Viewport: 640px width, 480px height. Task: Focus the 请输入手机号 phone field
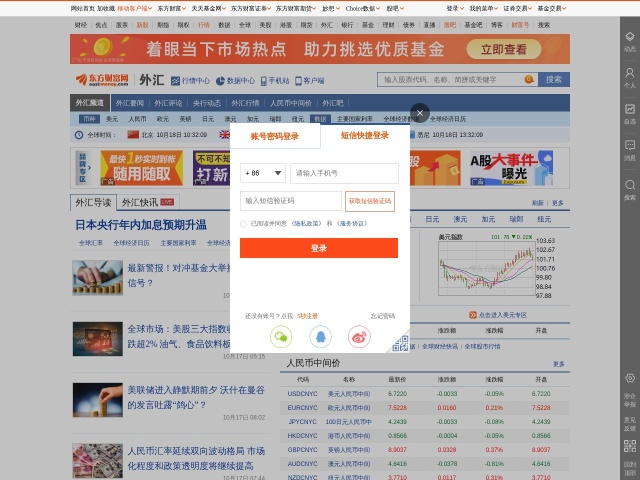pos(344,173)
